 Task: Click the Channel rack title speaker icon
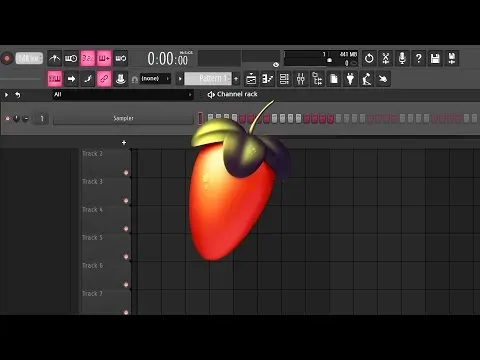pyautogui.click(x=211, y=95)
